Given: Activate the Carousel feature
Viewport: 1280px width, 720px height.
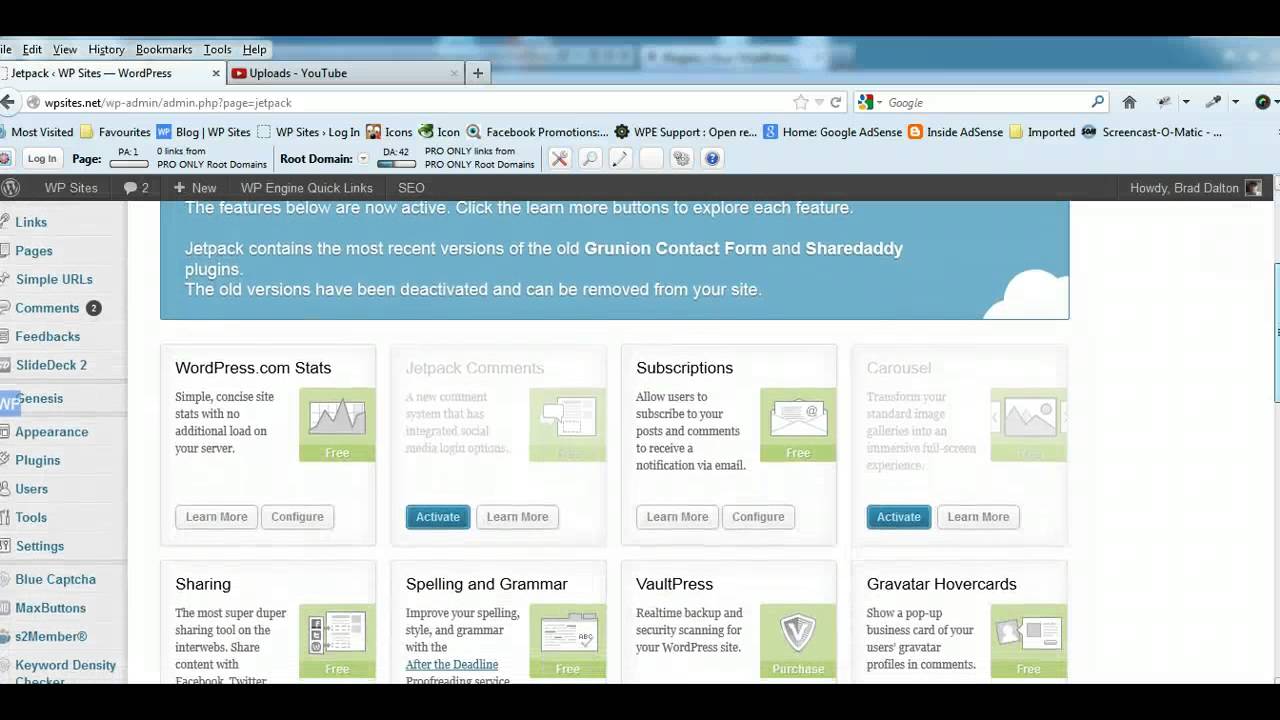Looking at the screenshot, I should pyautogui.click(x=899, y=517).
